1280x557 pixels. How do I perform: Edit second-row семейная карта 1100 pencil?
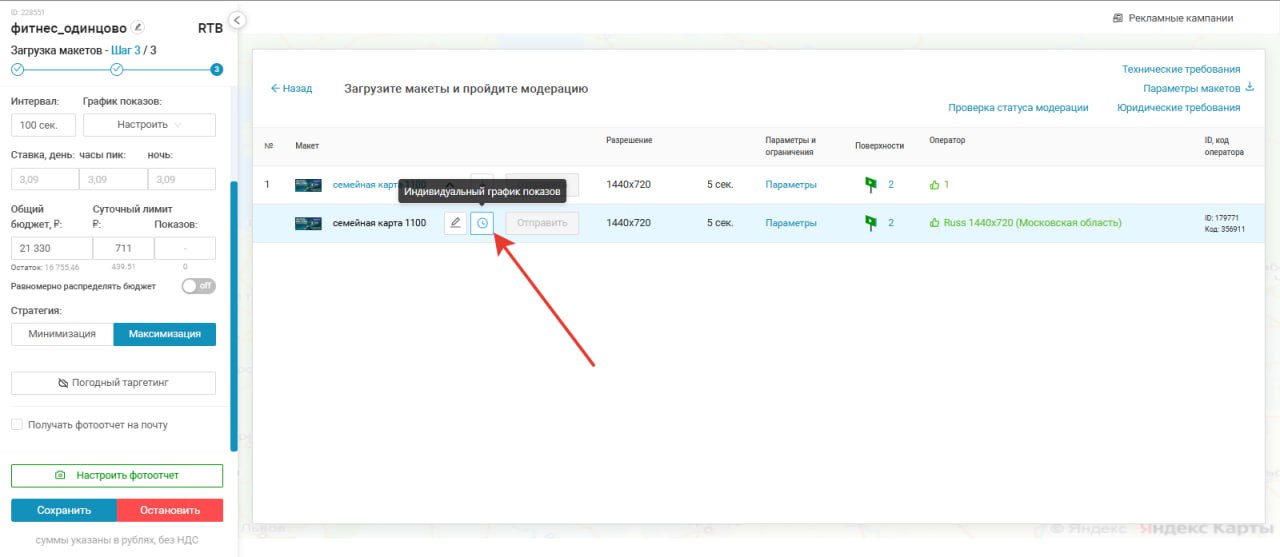coord(455,223)
